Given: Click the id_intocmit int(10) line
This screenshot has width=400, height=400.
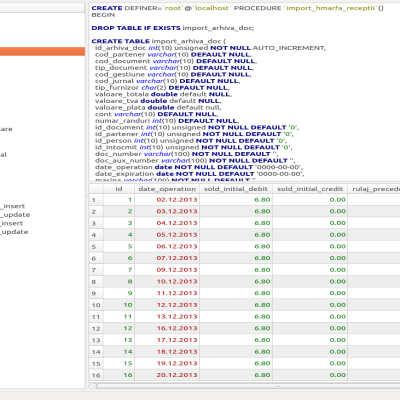Looking at the screenshot, I should [194, 147].
